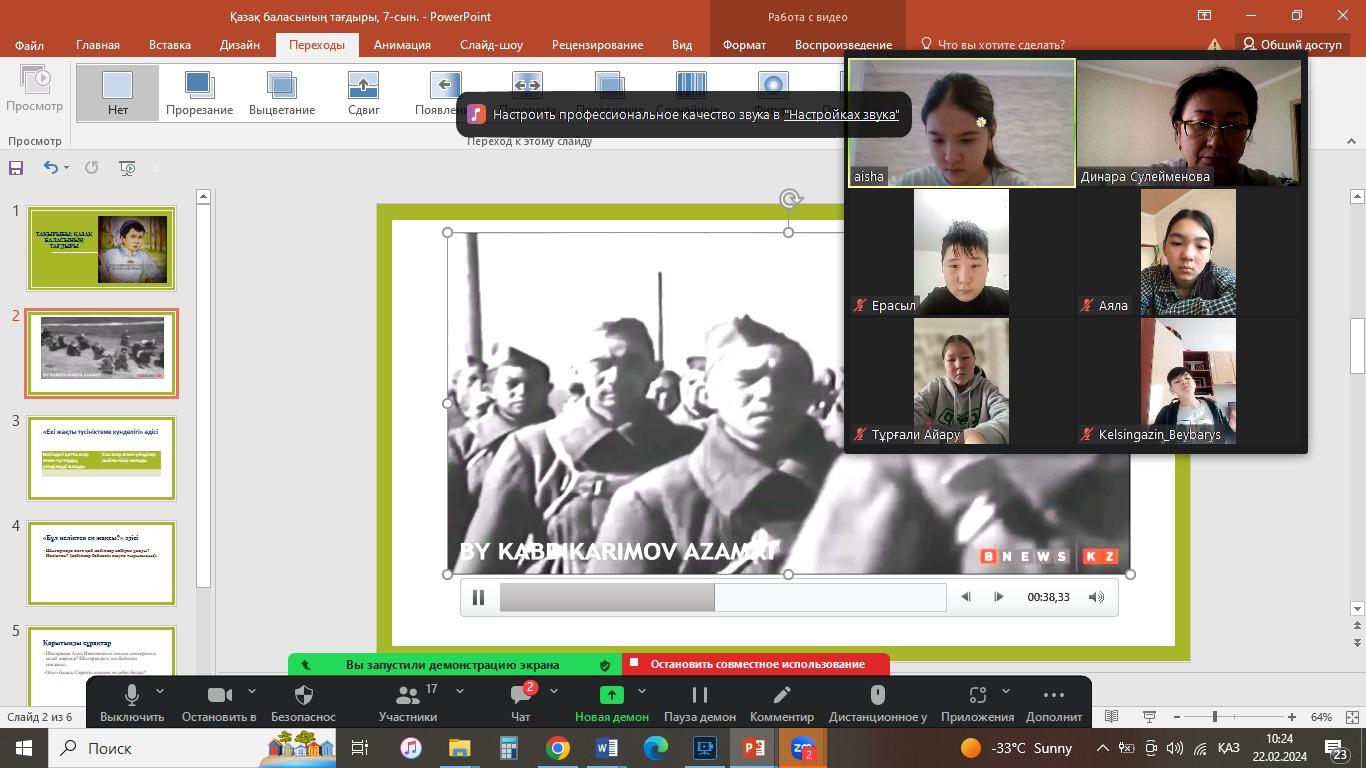Open microphone options arrow in Zoom
The width and height of the screenshot is (1366, 768).
click(x=160, y=691)
